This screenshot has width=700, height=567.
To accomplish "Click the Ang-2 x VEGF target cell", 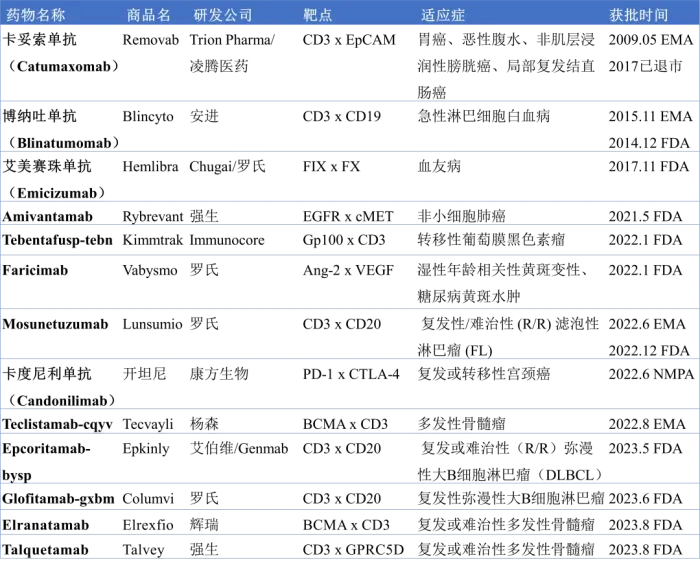I will pos(348,271).
